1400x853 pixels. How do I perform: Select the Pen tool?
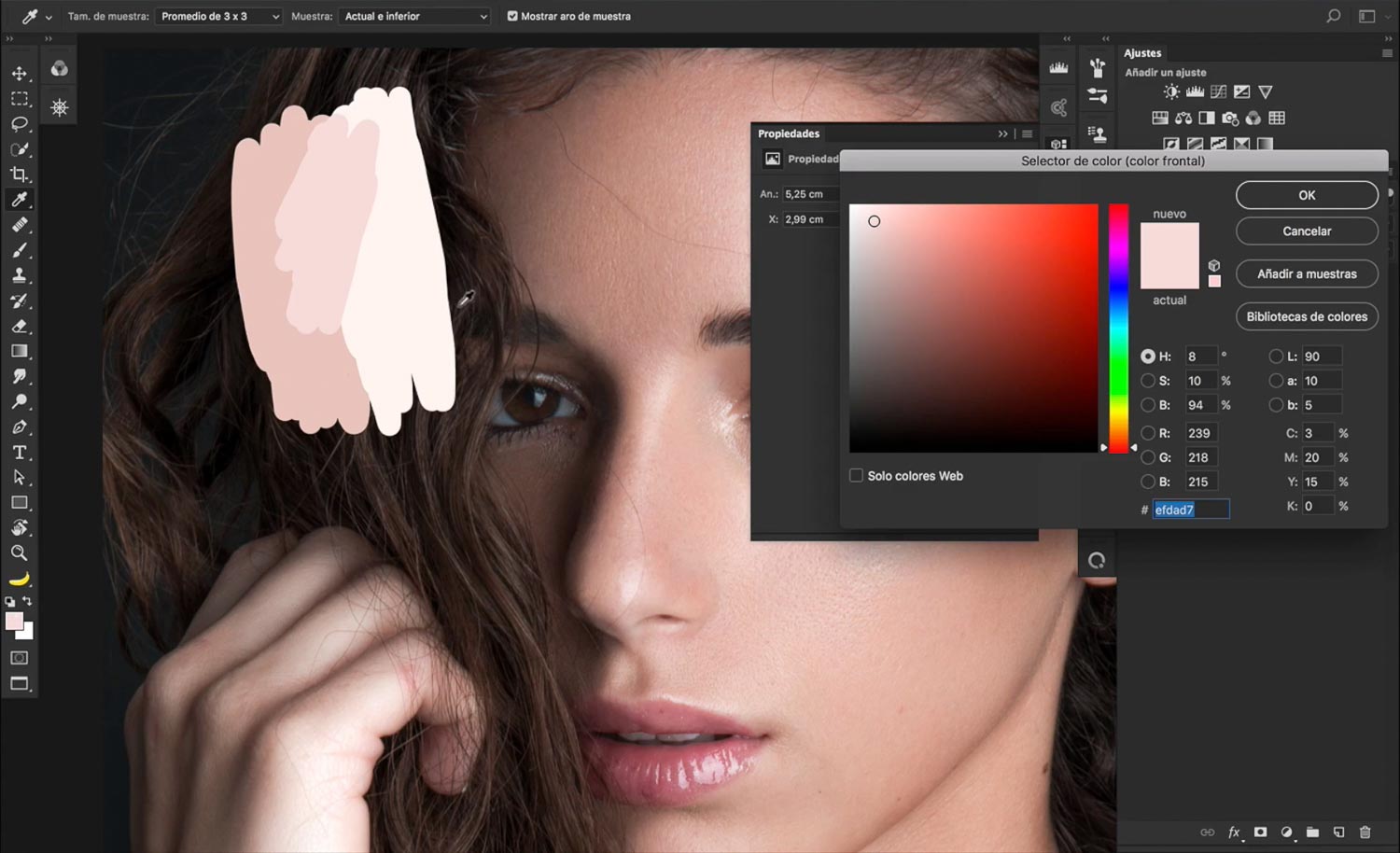20,426
